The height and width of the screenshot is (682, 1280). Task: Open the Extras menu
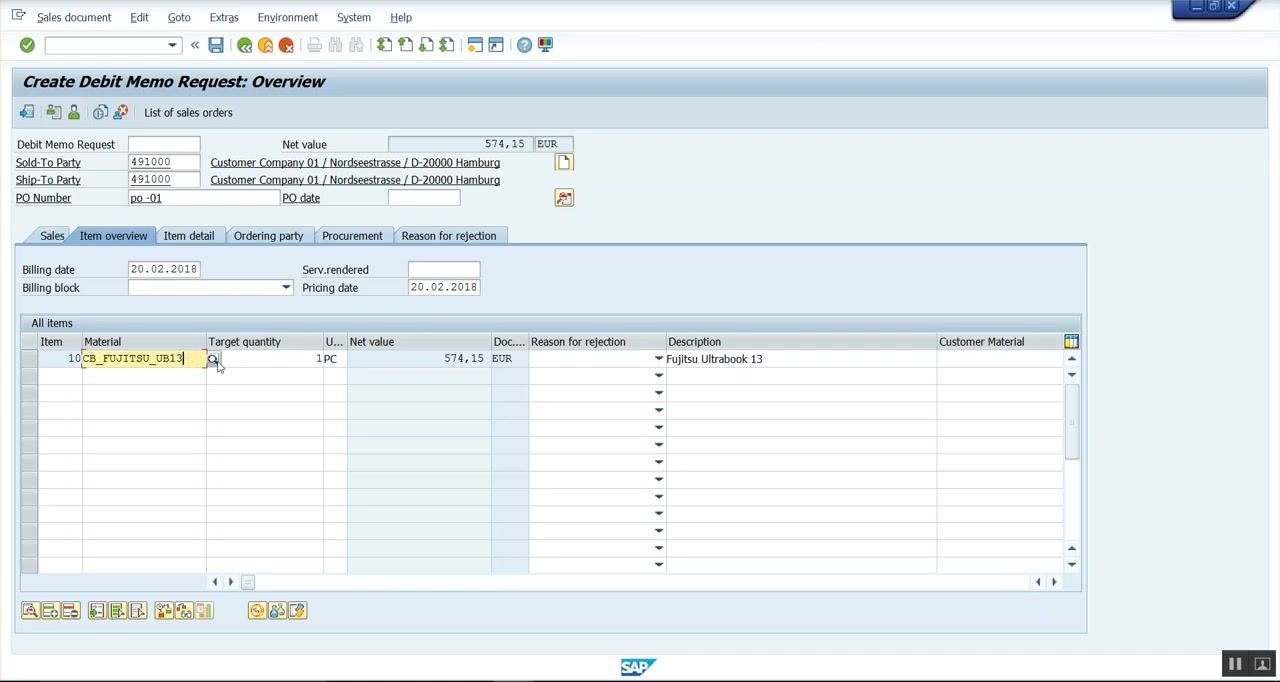[x=224, y=17]
